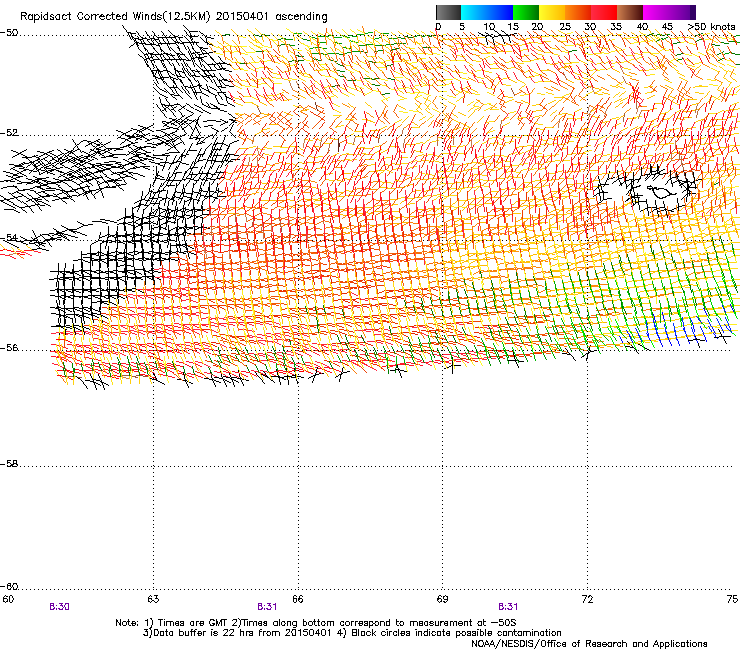
Task: Click the -54 latitude axis label
Action: pyautogui.click(x=9, y=238)
